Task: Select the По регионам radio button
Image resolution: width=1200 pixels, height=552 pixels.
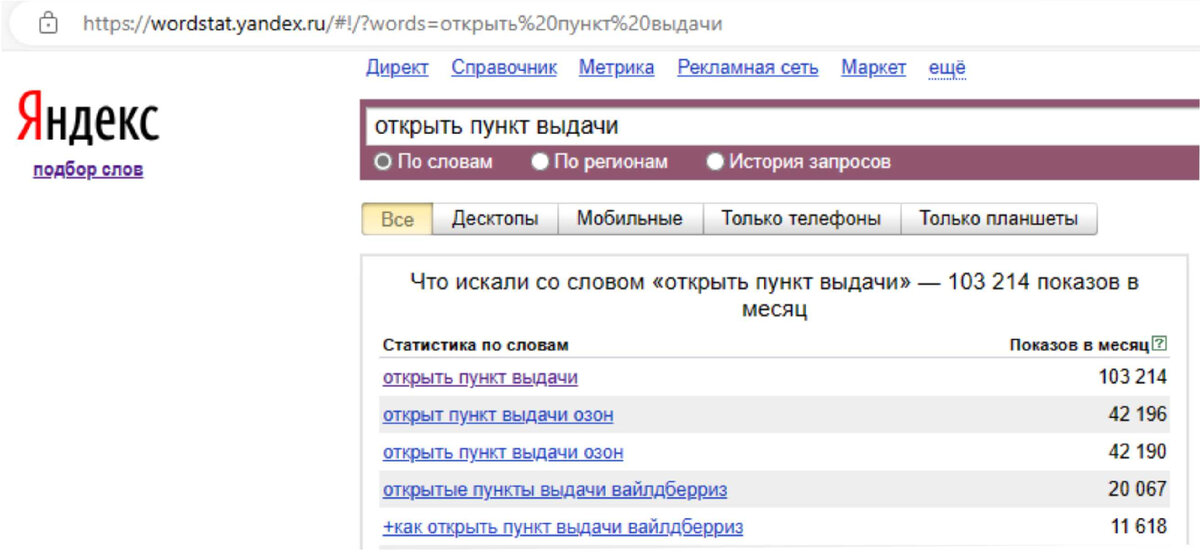Action: [540, 161]
